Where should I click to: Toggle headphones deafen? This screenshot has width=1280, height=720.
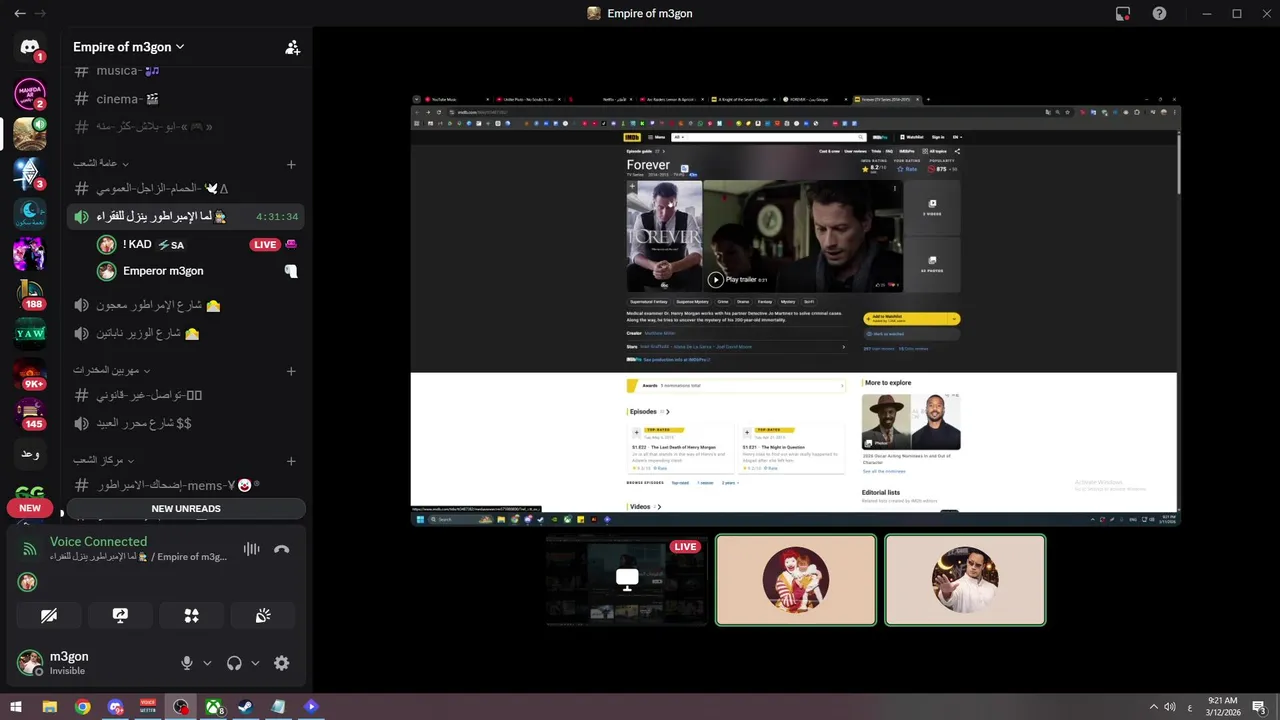point(234,663)
